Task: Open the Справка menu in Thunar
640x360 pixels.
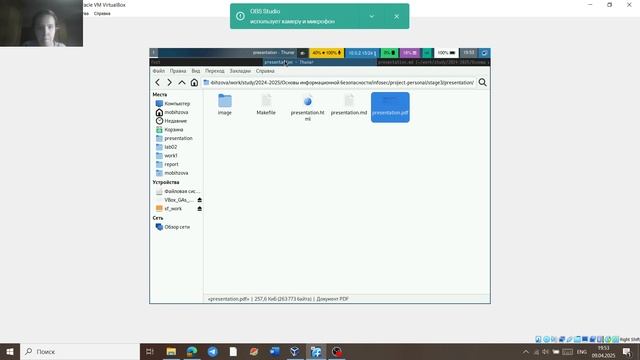Action: click(265, 71)
